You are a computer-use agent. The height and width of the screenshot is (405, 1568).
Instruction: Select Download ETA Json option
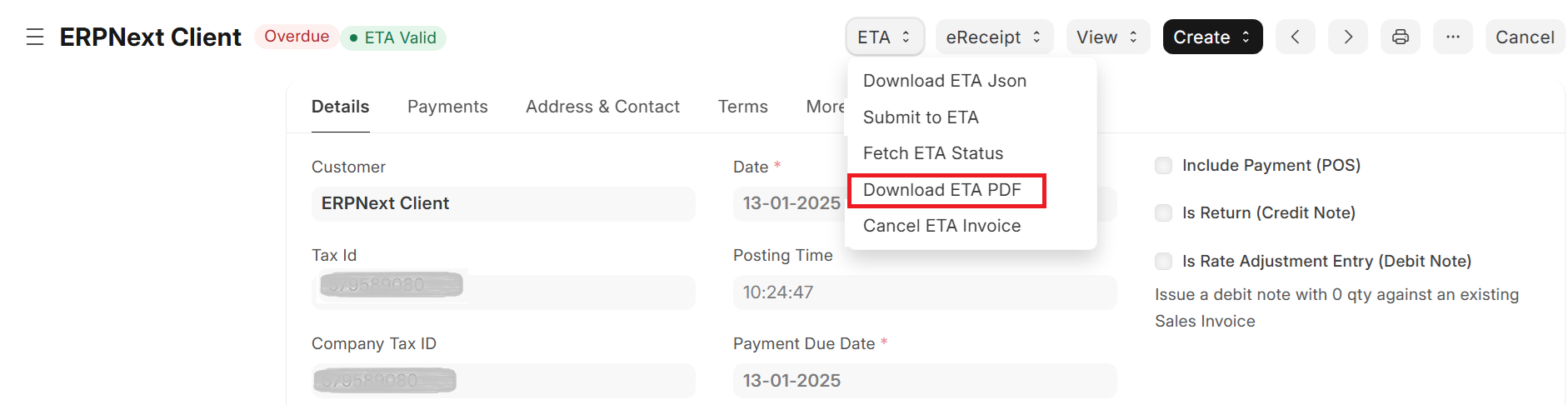point(945,81)
